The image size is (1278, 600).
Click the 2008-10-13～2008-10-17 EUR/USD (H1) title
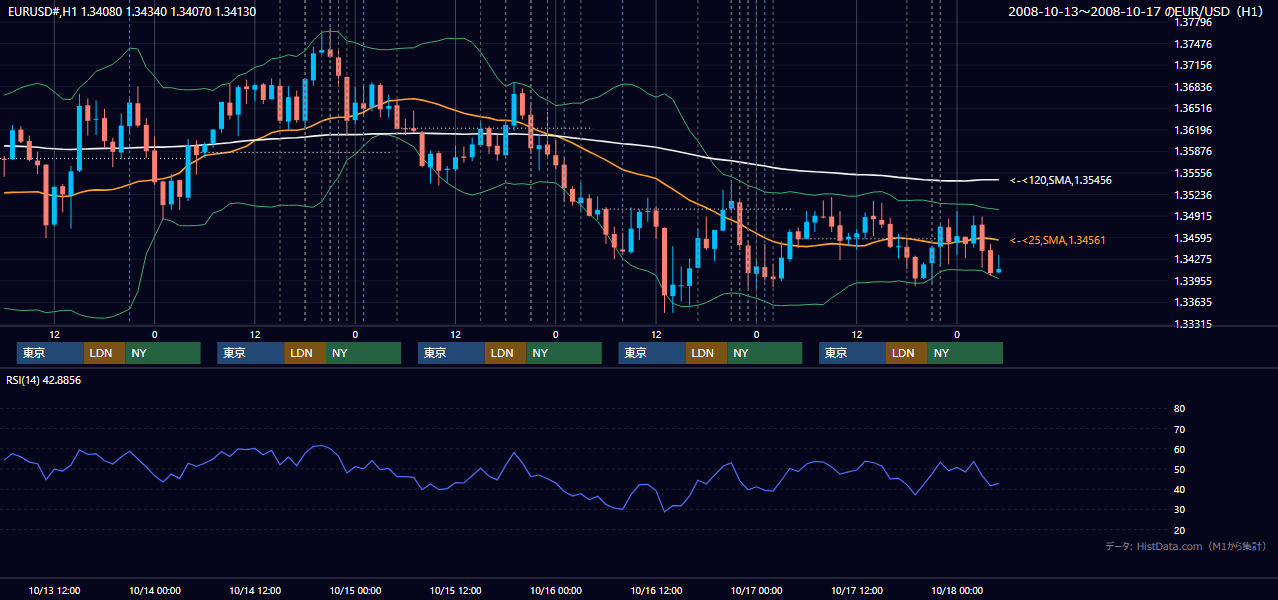(1137, 11)
